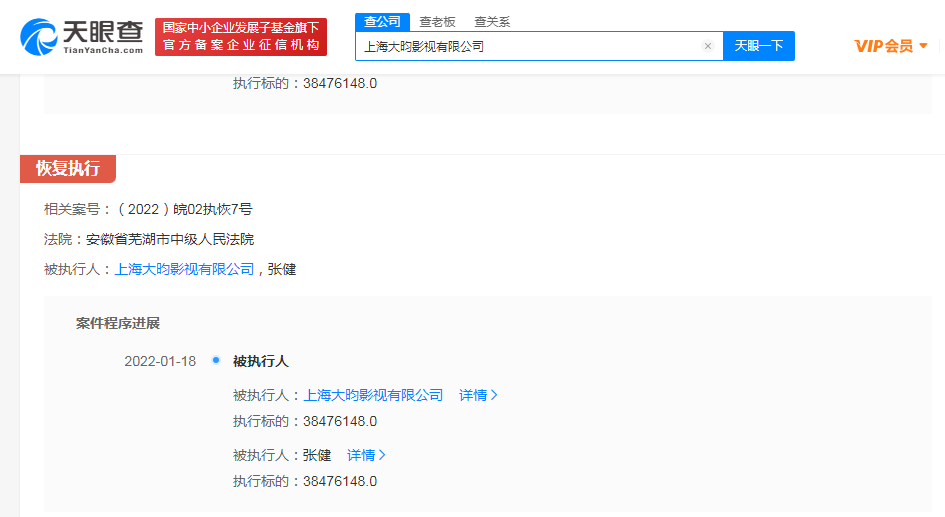Click 执行标的 value under 上海大昀影视有限公司 详情

click(340, 421)
